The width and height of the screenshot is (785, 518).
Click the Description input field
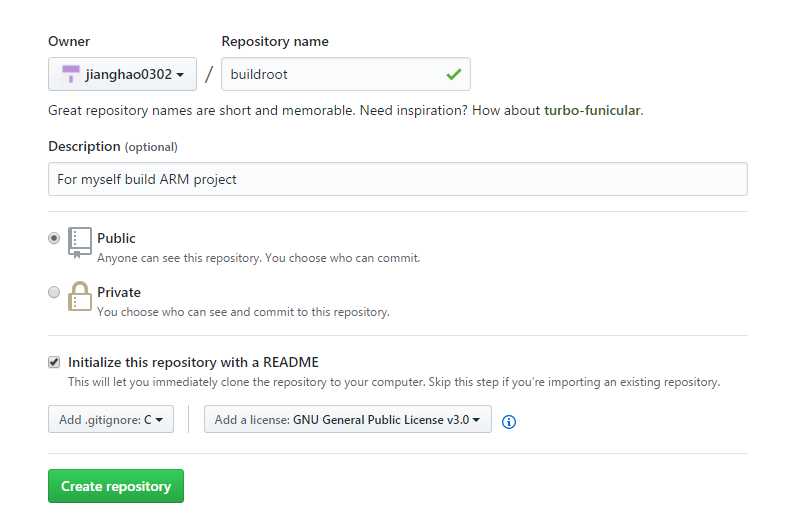pos(398,179)
